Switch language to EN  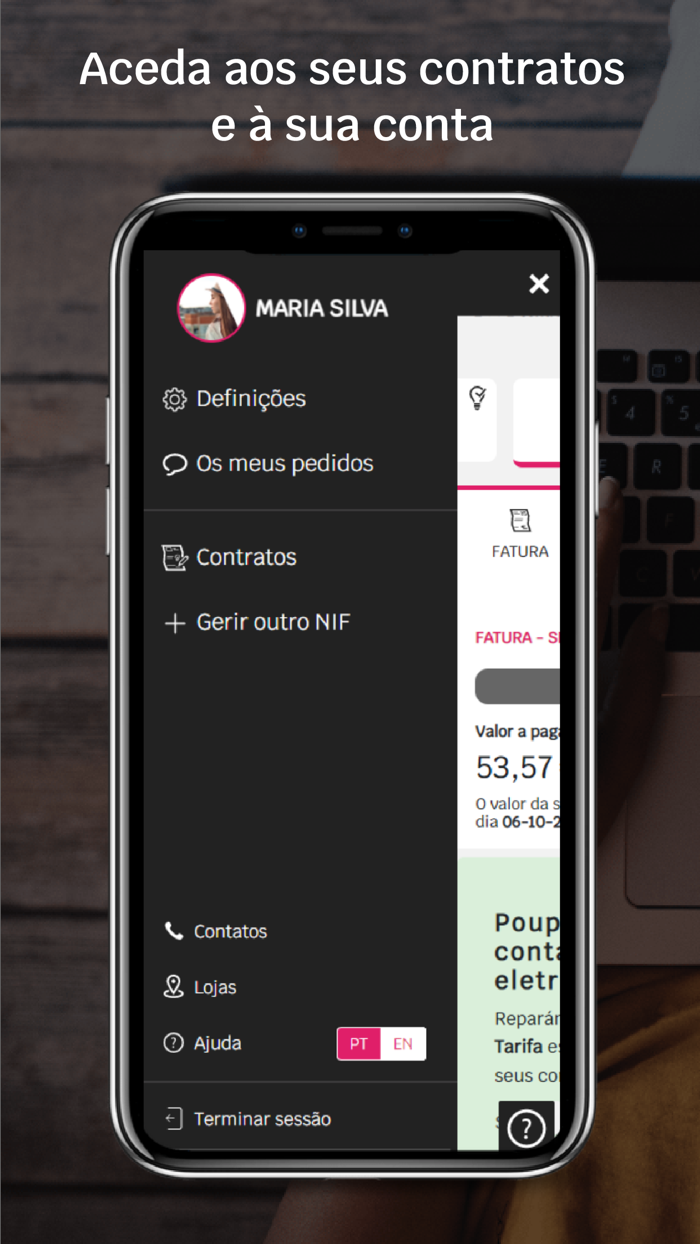(x=403, y=1043)
